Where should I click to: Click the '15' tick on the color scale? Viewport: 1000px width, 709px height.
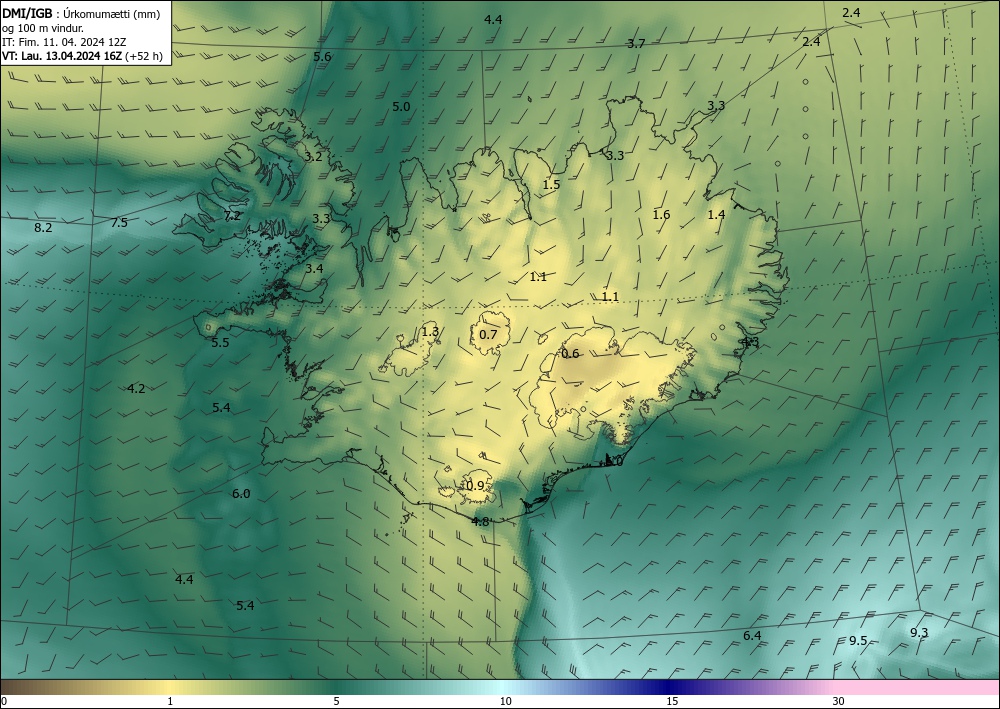(672, 702)
